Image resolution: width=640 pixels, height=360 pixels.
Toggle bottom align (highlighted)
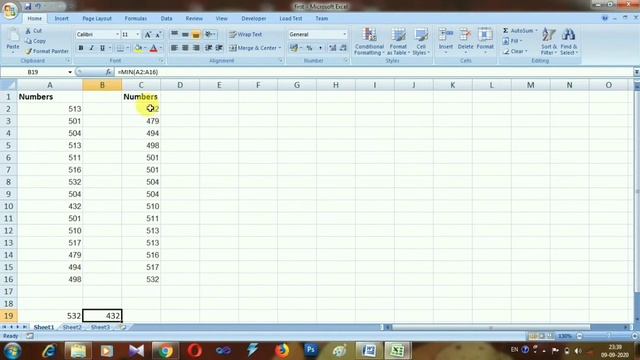point(196,34)
